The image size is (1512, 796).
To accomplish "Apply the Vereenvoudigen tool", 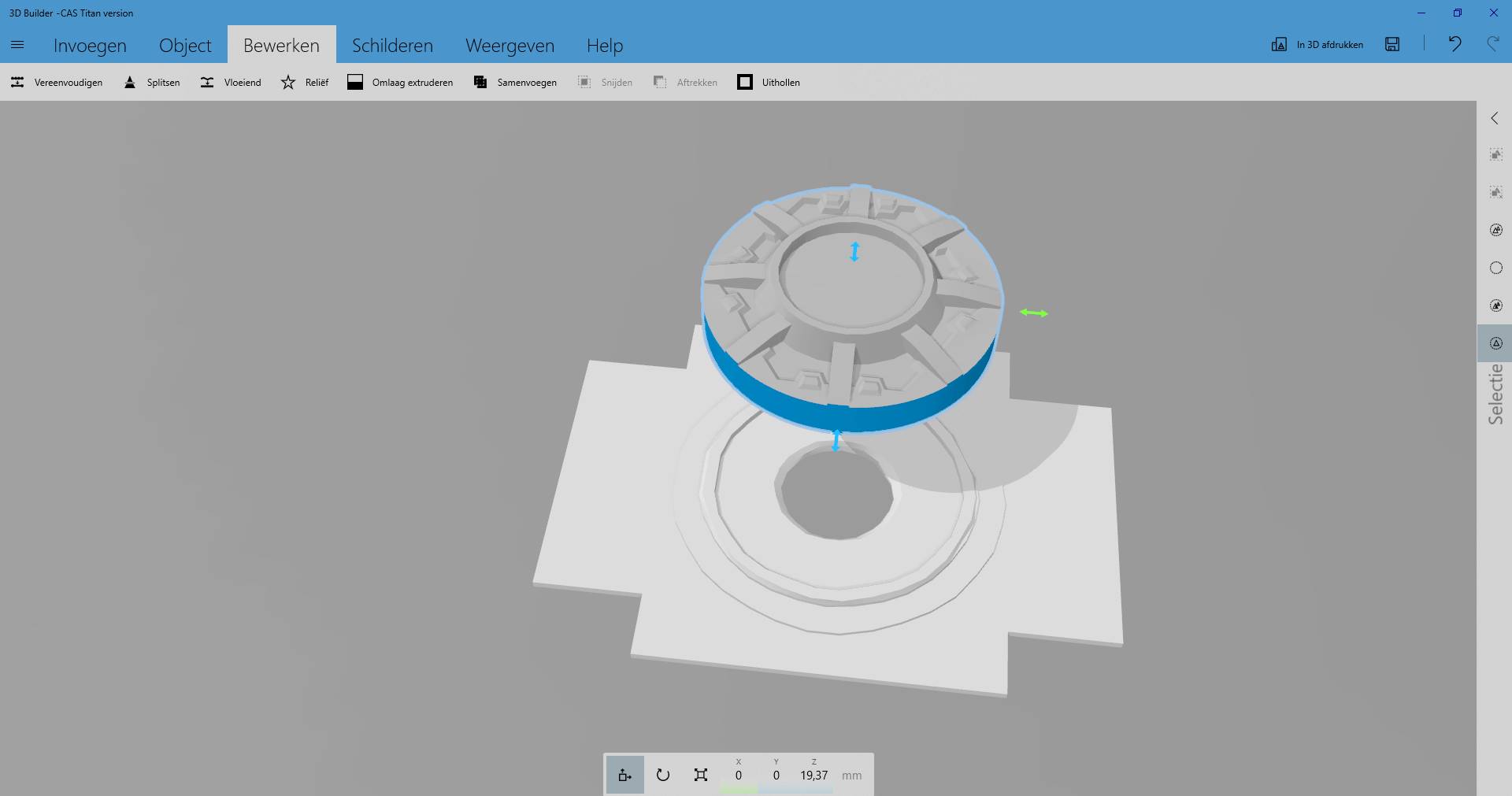I will click(57, 83).
